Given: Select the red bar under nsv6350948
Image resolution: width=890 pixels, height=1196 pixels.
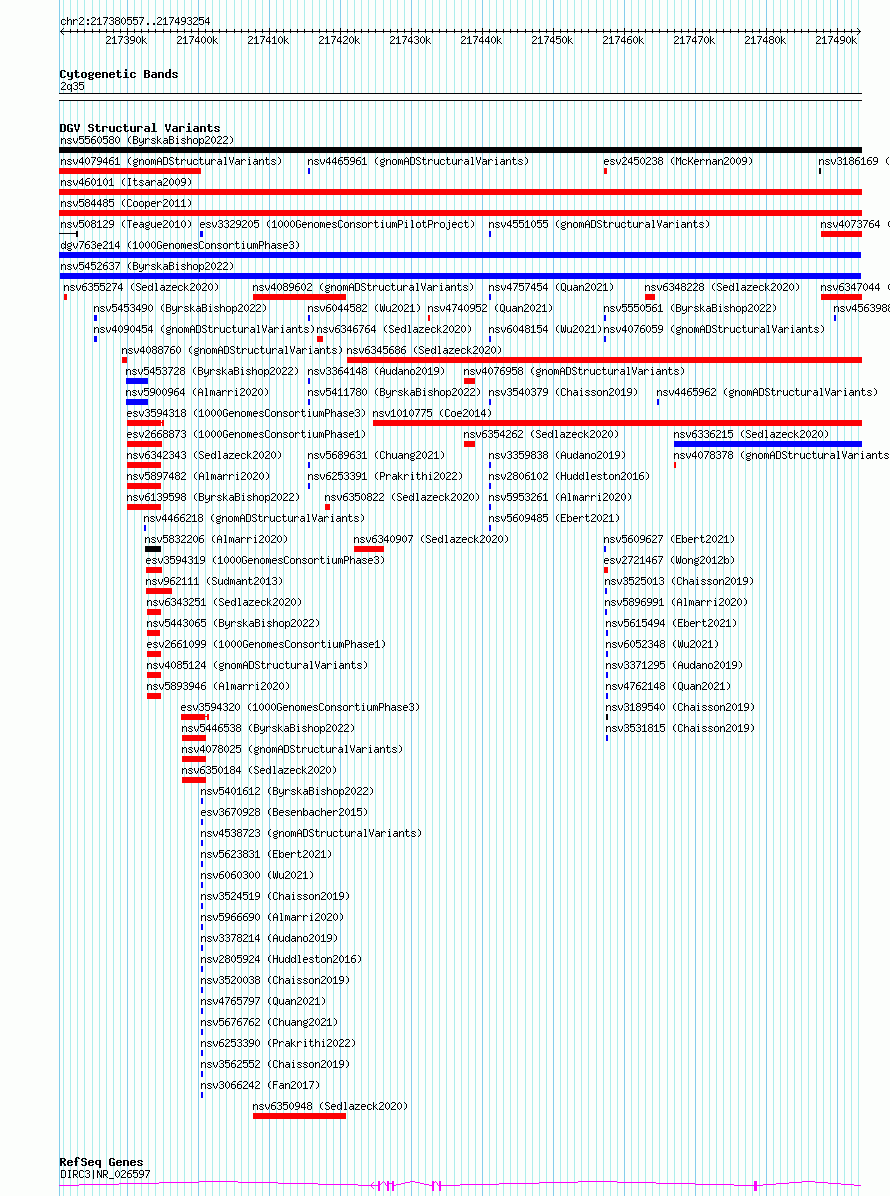Looking at the screenshot, I should [299, 1116].
